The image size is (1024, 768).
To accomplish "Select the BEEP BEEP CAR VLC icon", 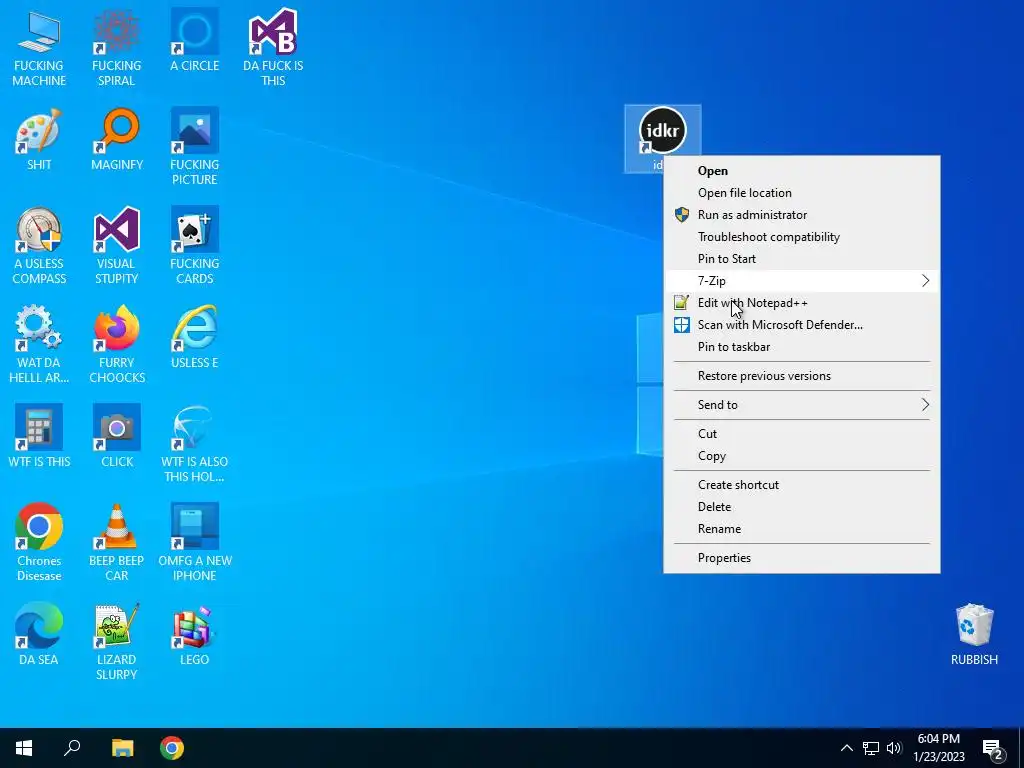I will coord(116,528).
